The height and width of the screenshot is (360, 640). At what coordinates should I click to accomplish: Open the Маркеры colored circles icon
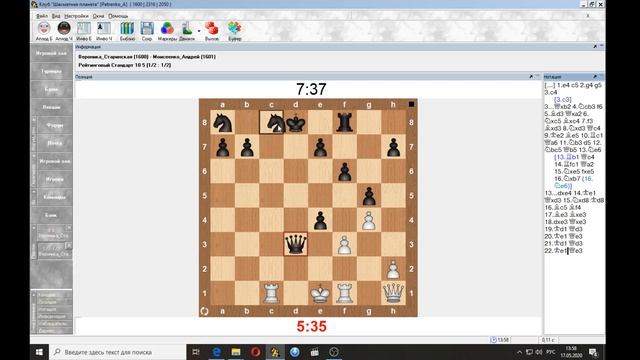167,31
